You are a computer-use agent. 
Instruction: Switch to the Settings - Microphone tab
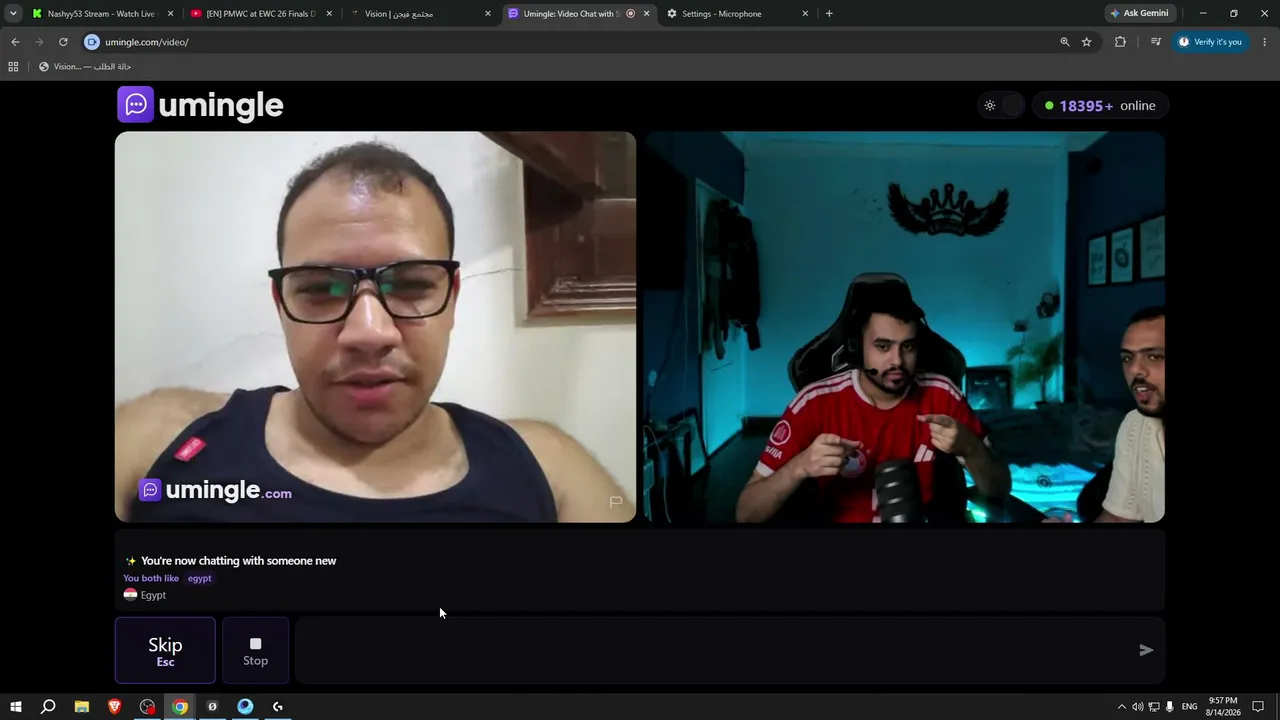coord(735,14)
